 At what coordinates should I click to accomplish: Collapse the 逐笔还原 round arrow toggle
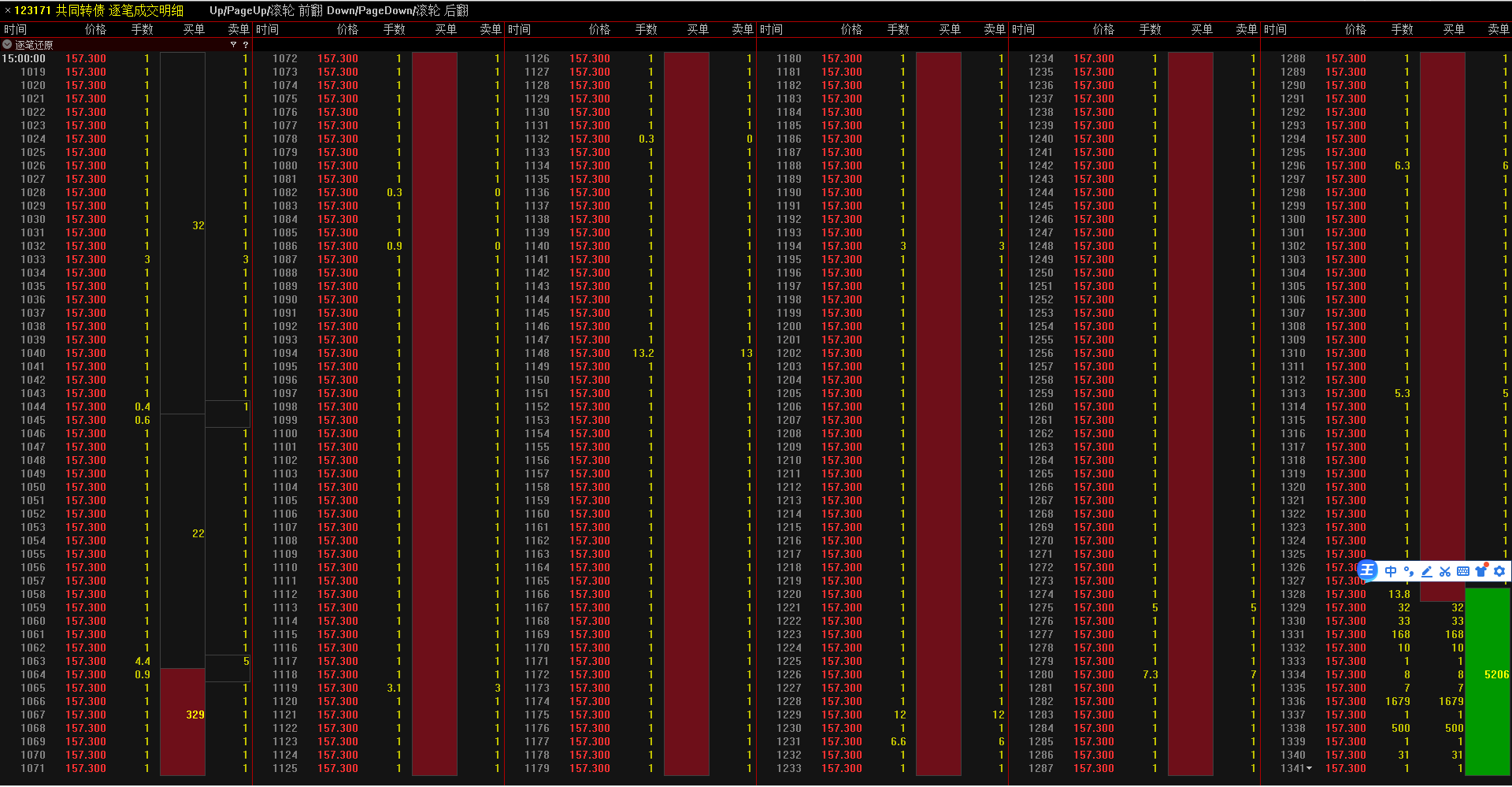pos(7,45)
